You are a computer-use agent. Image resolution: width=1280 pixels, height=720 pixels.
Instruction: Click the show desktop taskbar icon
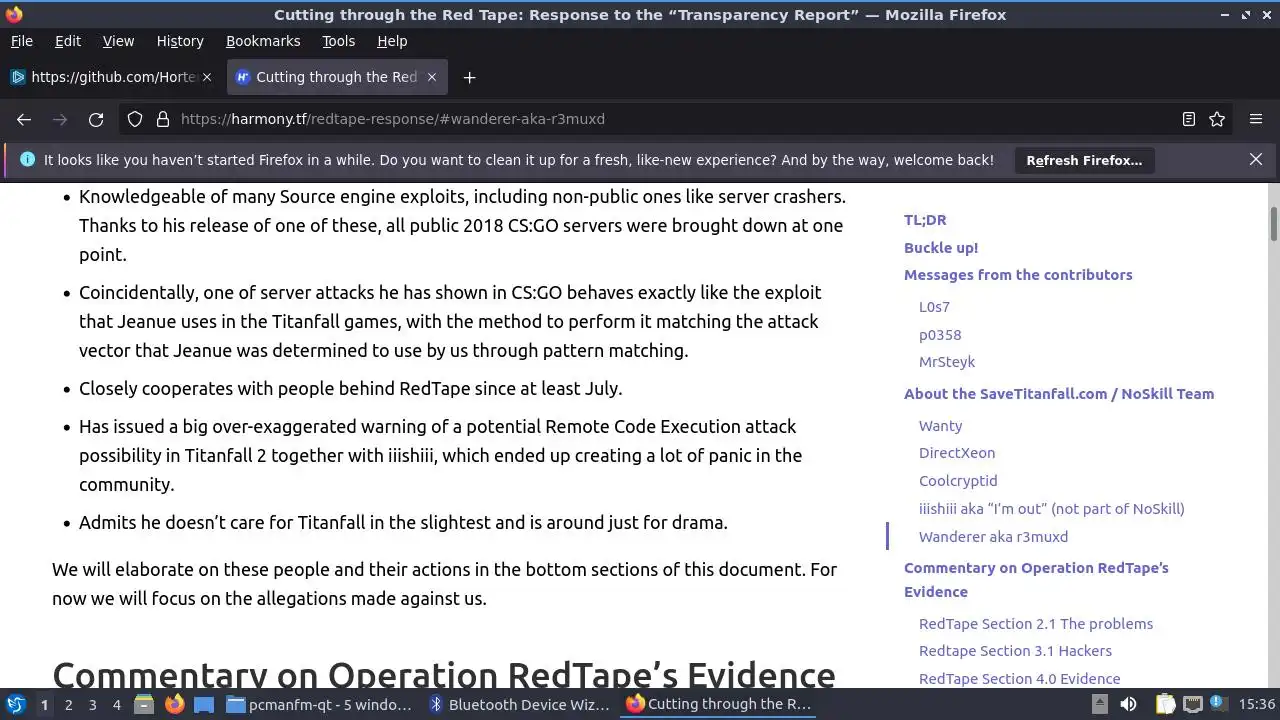coord(204,705)
